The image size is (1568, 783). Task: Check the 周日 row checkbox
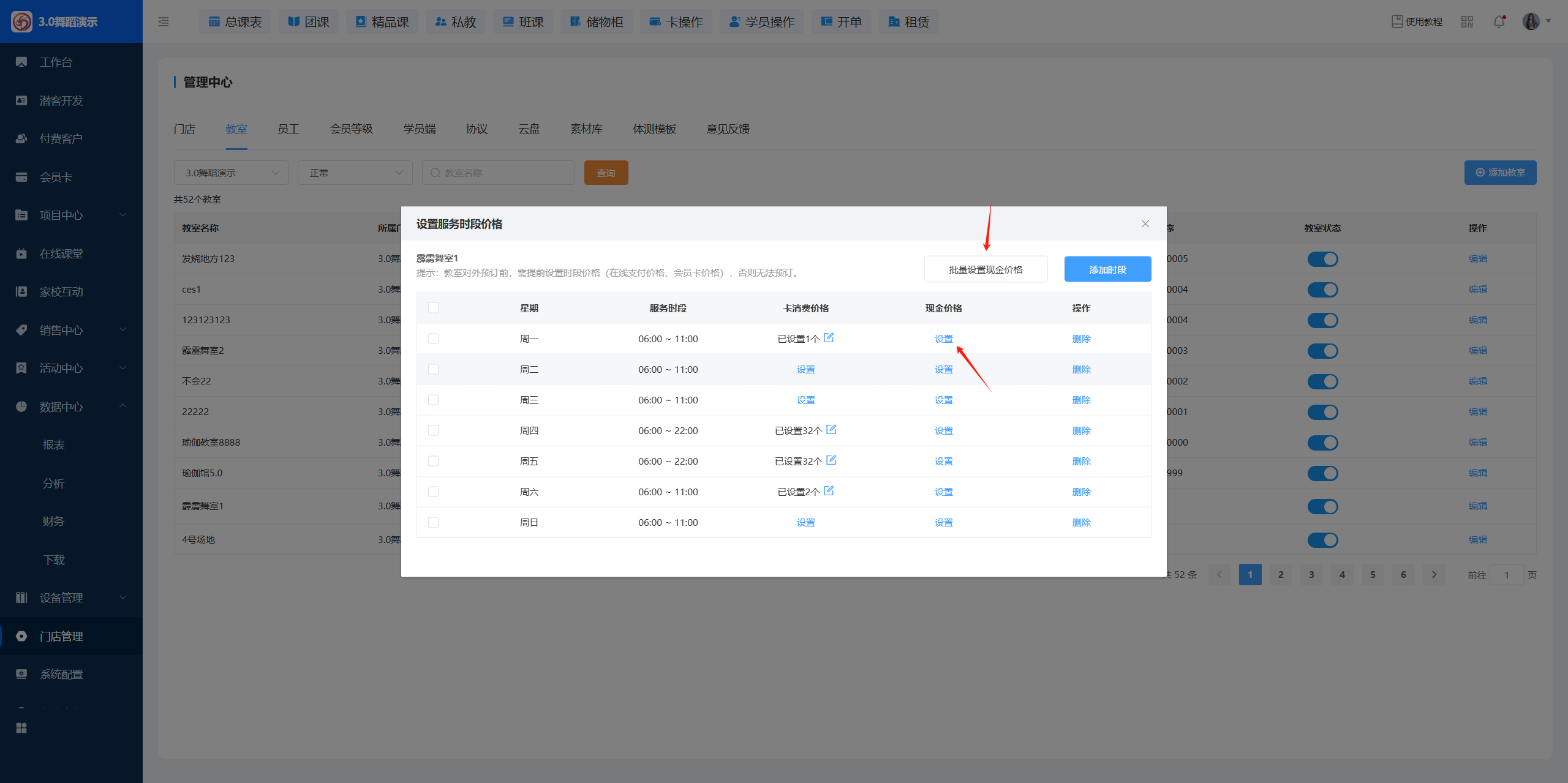[434, 522]
